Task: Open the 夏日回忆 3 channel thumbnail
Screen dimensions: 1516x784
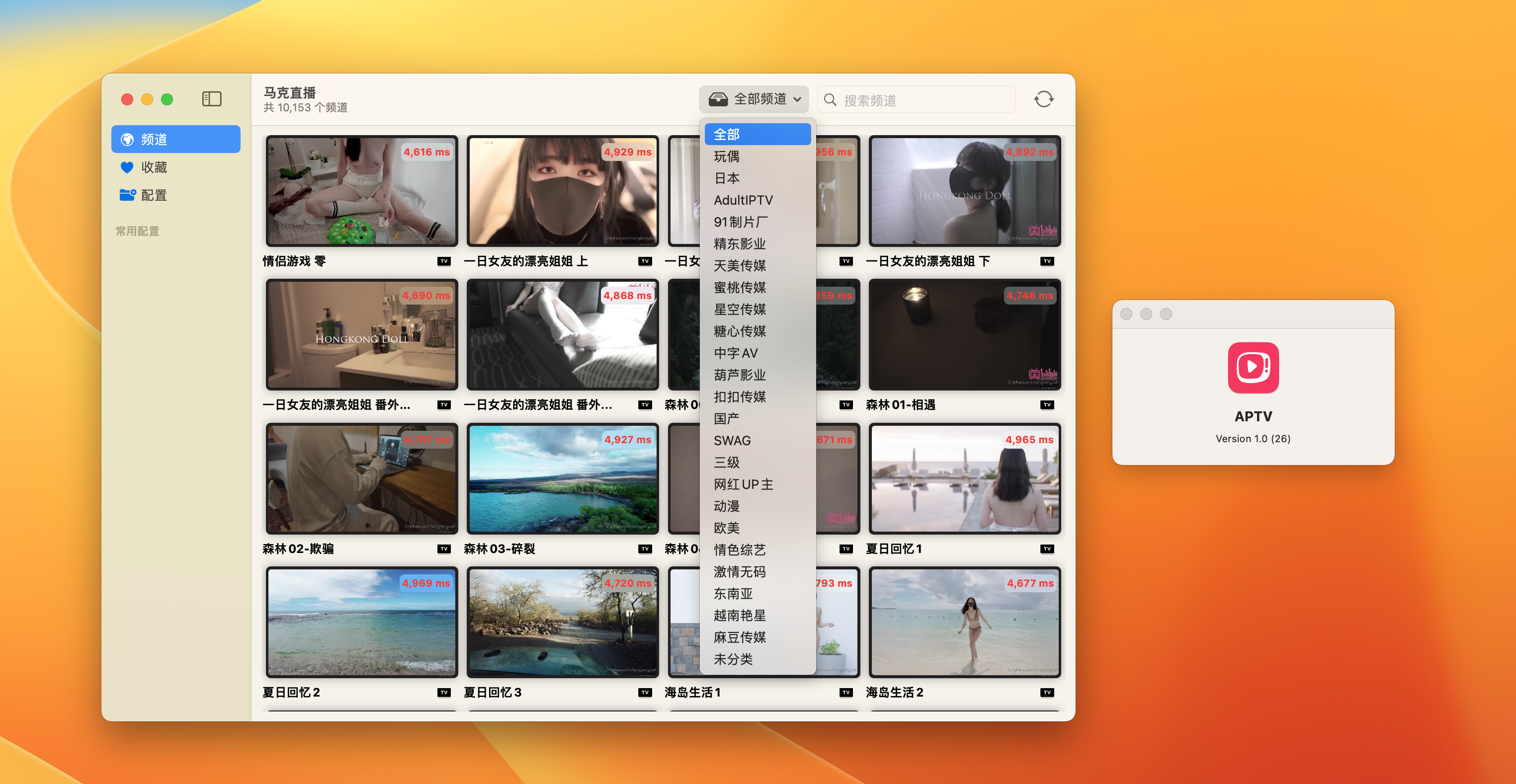Action: point(562,622)
